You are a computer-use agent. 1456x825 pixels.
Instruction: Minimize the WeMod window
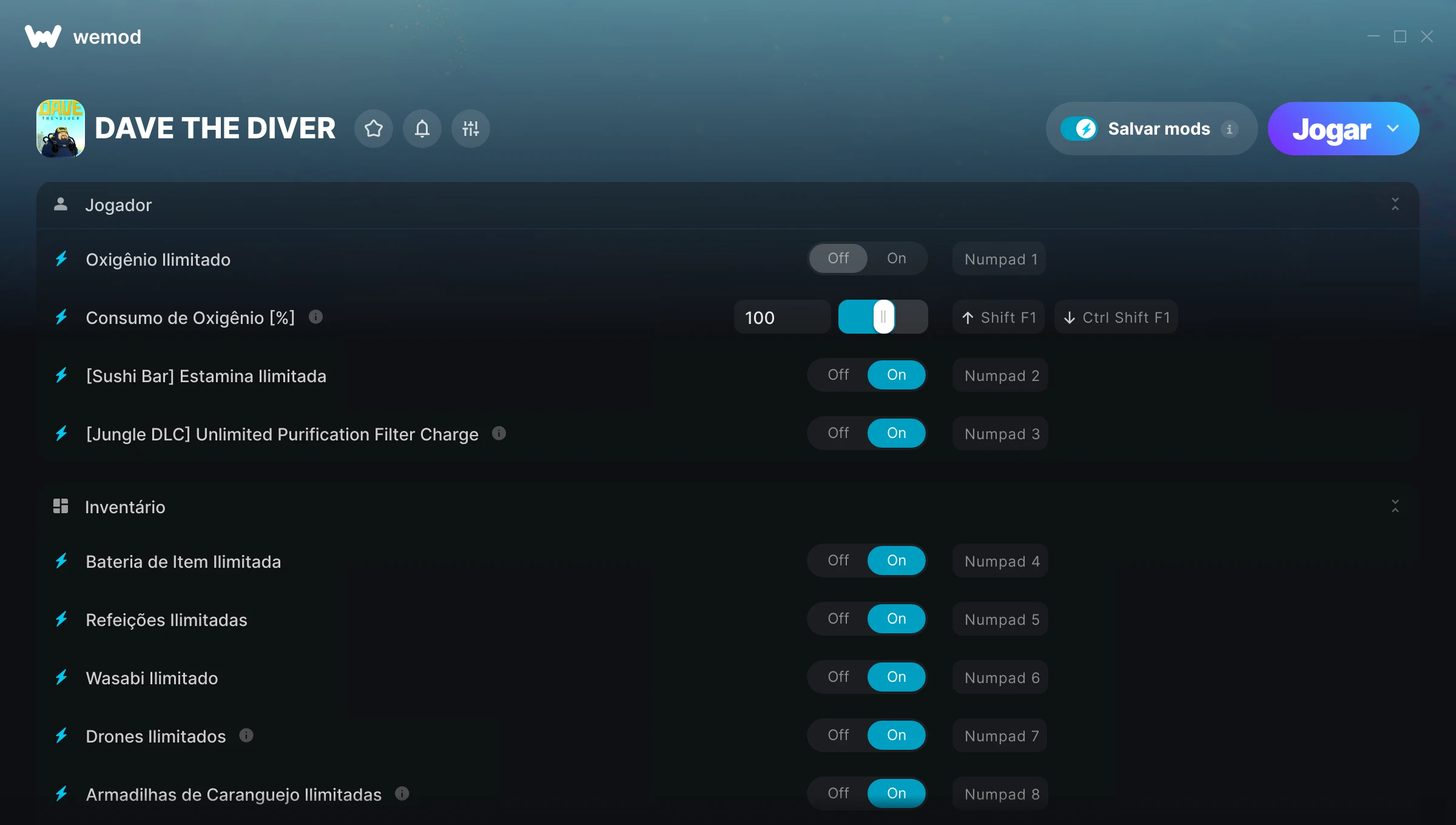point(1373,36)
